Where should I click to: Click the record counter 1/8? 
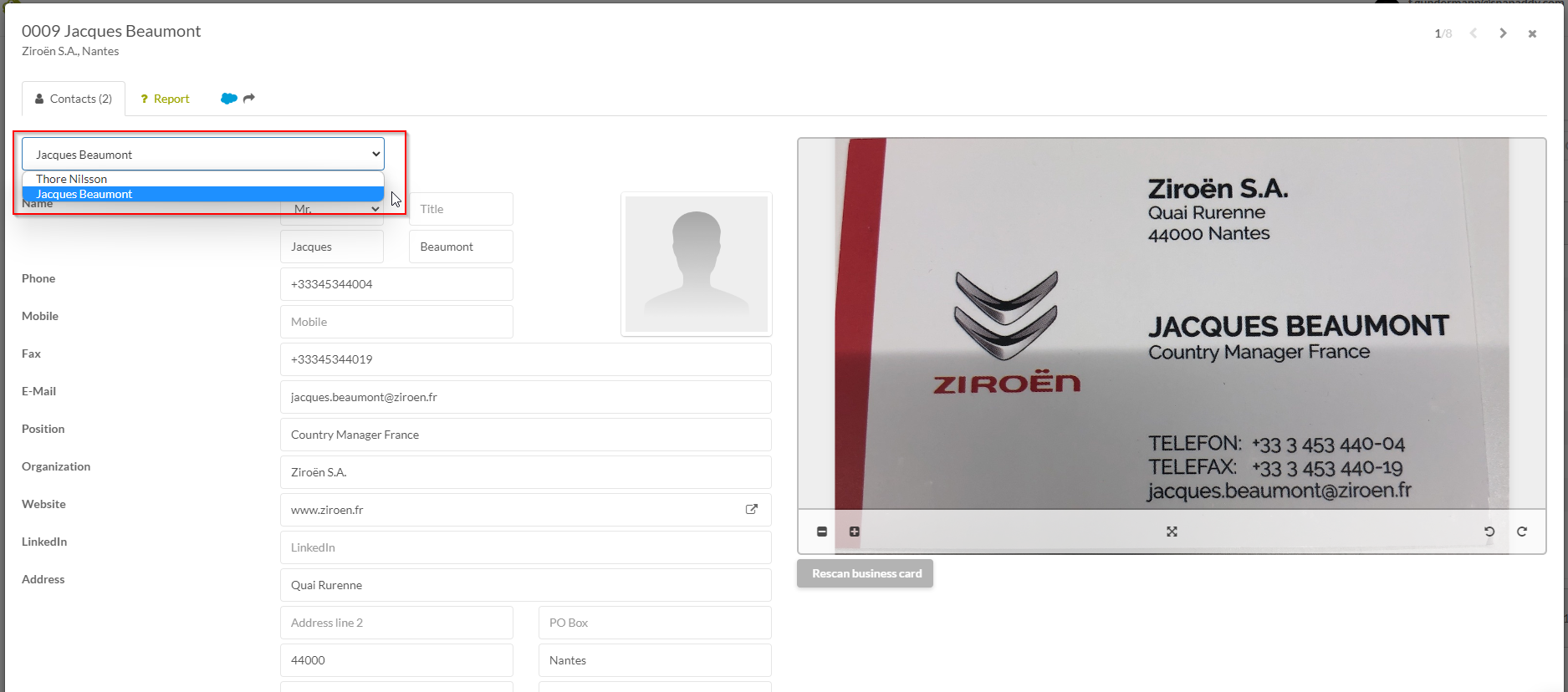click(x=1443, y=34)
